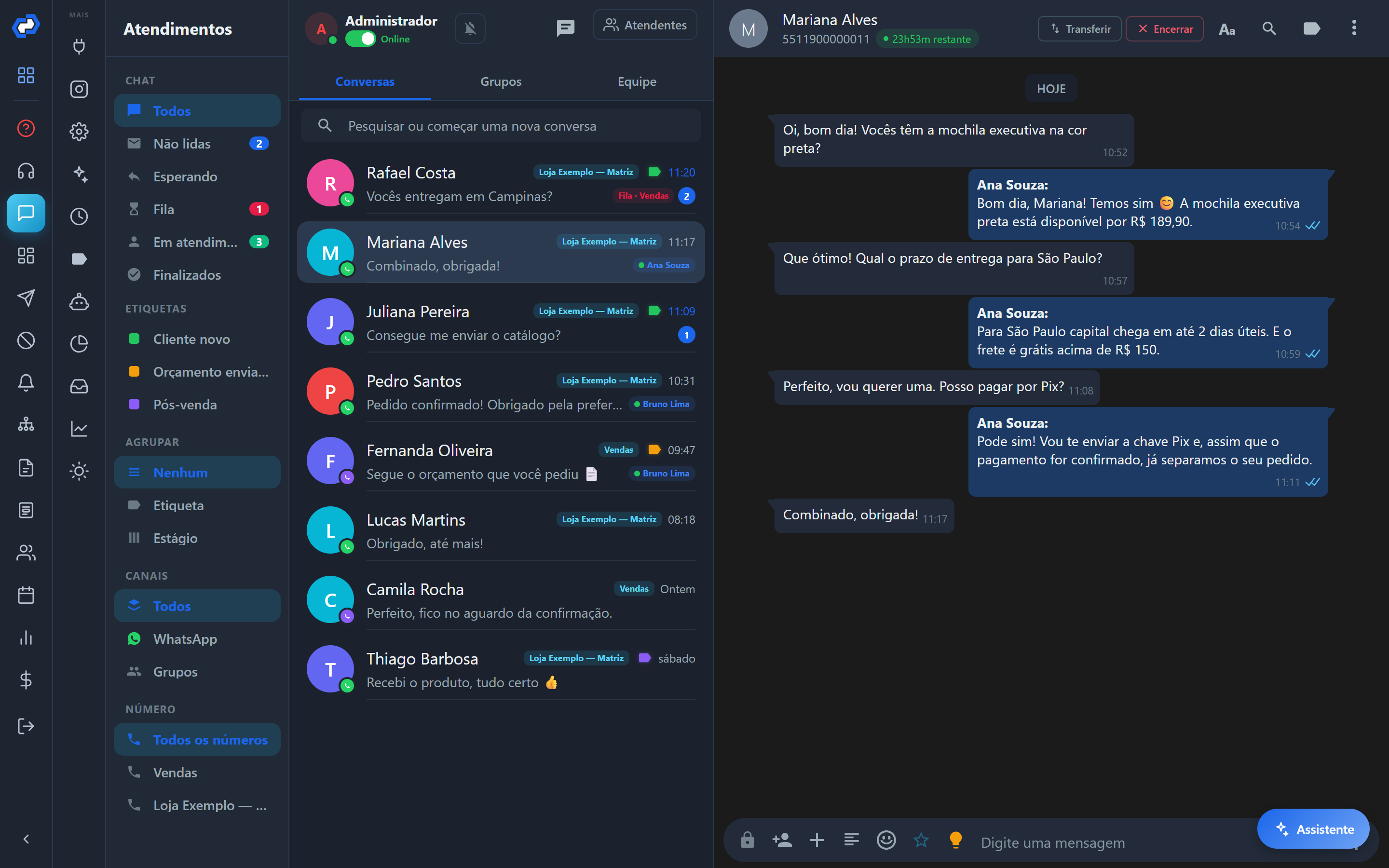Select the Fila filter
1389x868 pixels.
[x=197, y=209]
